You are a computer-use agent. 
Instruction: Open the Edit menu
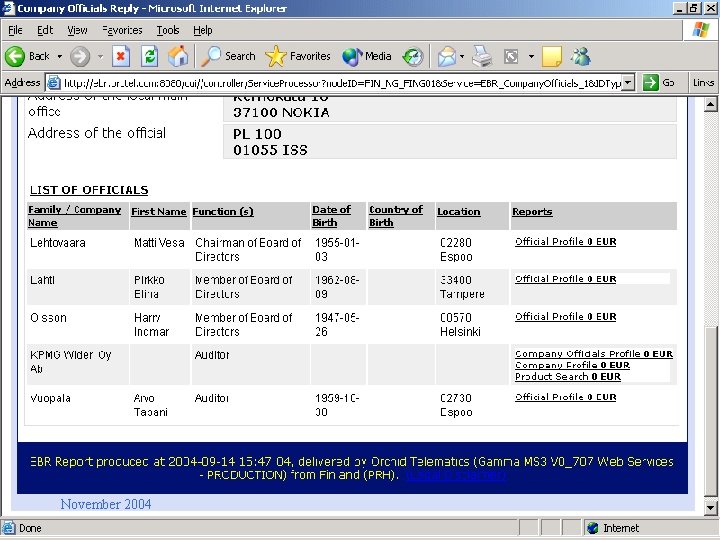[45, 30]
